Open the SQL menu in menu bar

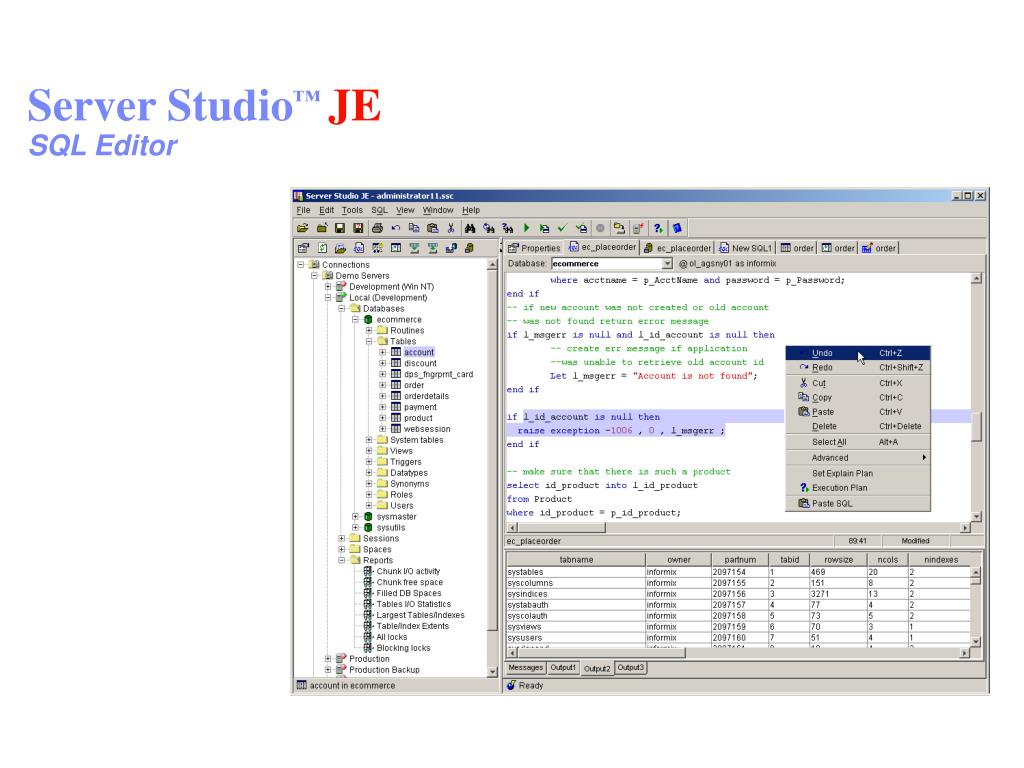379,210
